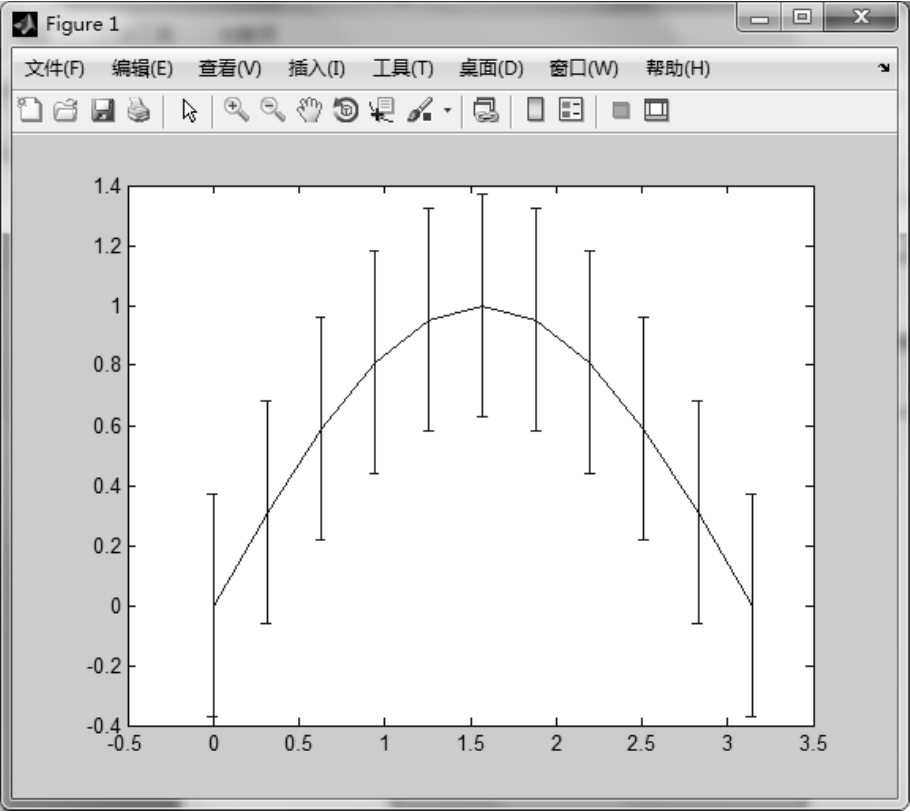Toggle the Rotate 3D tool
This screenshot has height=812, width=910.
coord(346,111)
